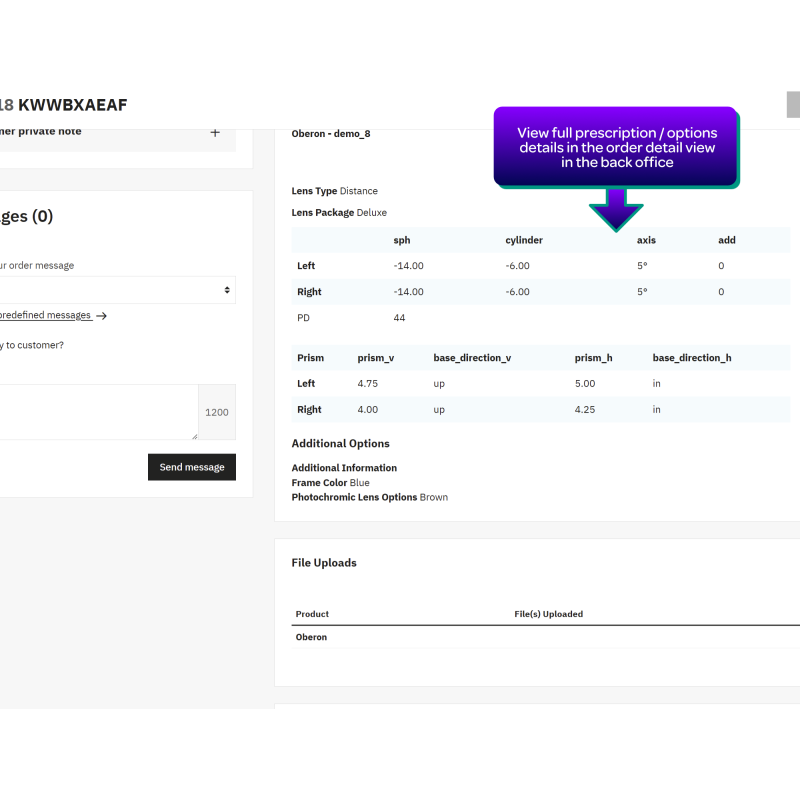Viewport: 800px width, 800px height.
Task: Click the purple callout's down arrow
Action: pos(616,208)
